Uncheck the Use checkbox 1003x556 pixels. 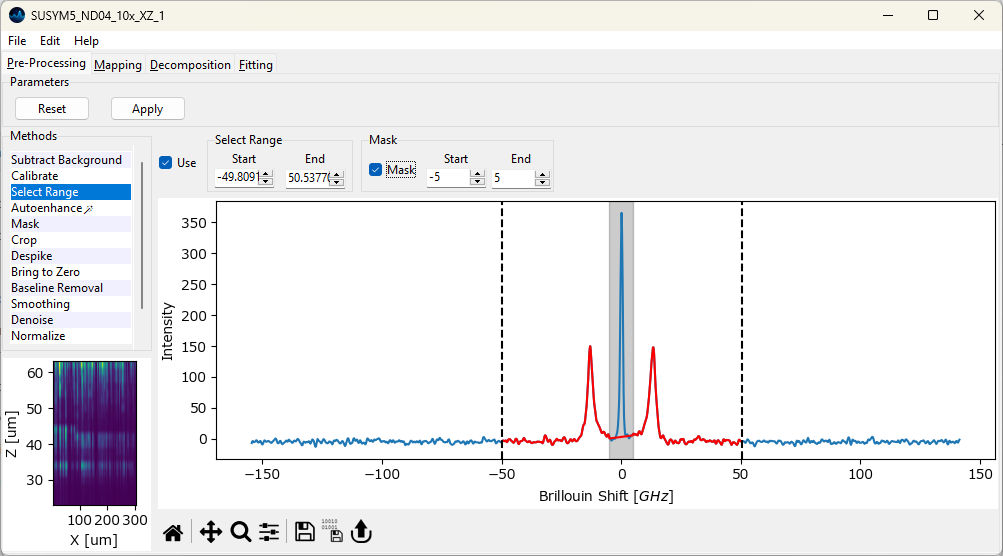point(166,163)
